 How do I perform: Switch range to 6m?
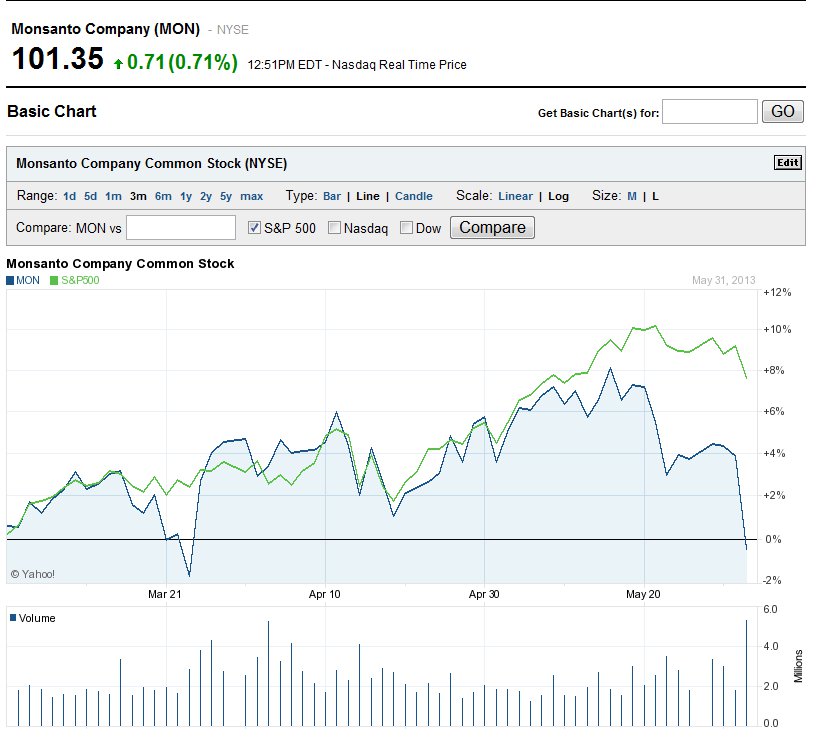pyautogui.click(x=163, y=196)
